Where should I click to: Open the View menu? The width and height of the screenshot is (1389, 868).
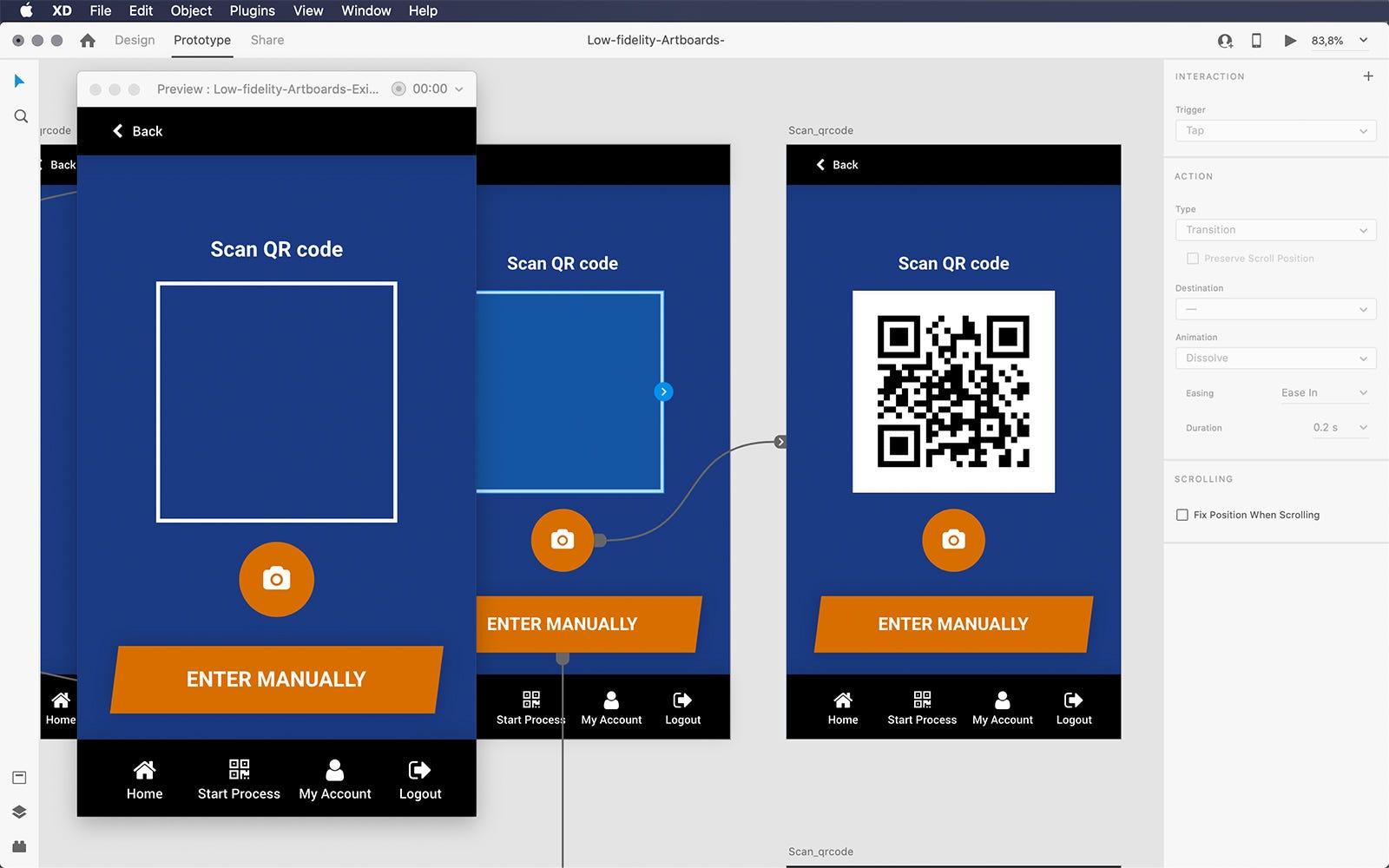(x=308, y=10)
